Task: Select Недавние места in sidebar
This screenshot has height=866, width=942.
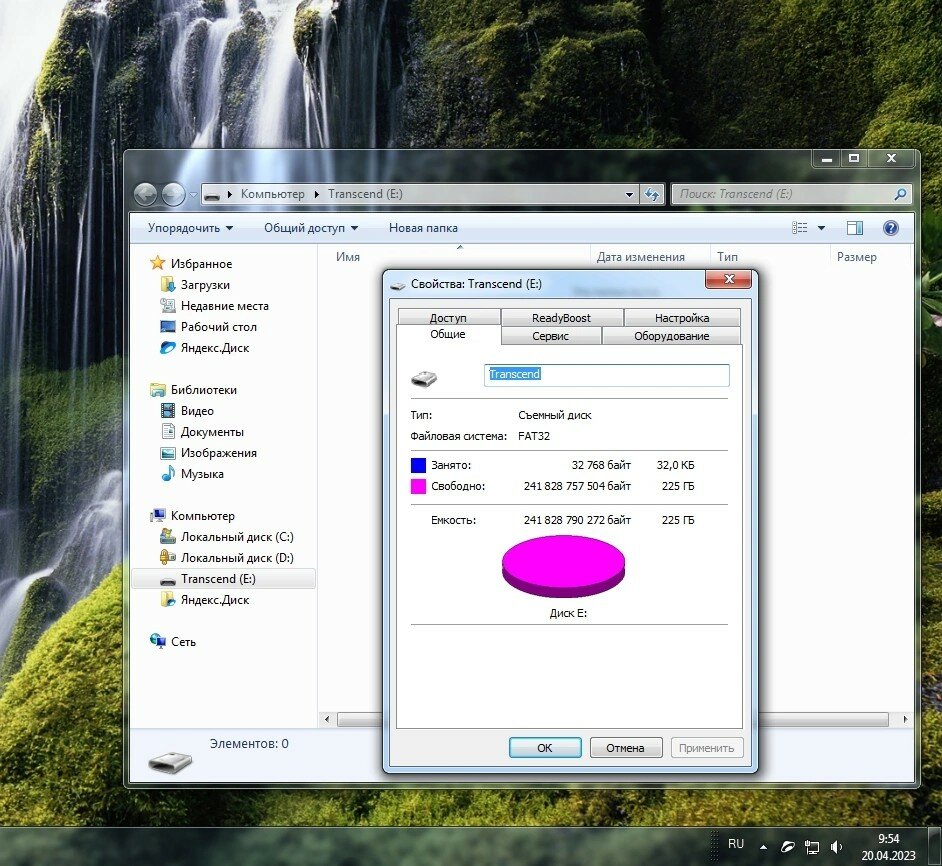Action: pos(224,306)
